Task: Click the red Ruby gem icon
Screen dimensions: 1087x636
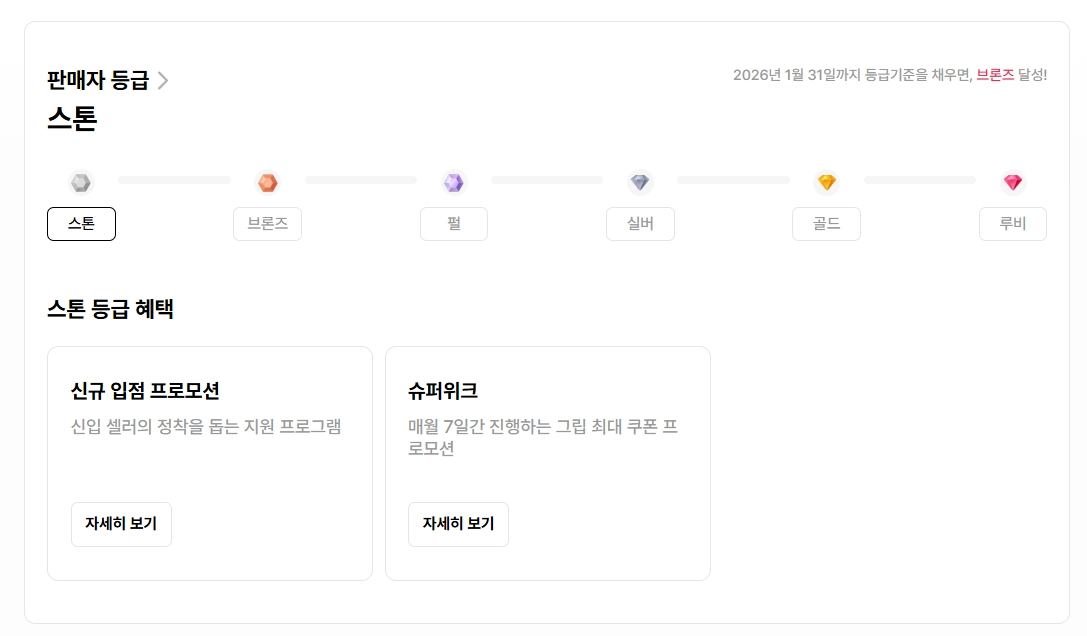Action: 1013,183
